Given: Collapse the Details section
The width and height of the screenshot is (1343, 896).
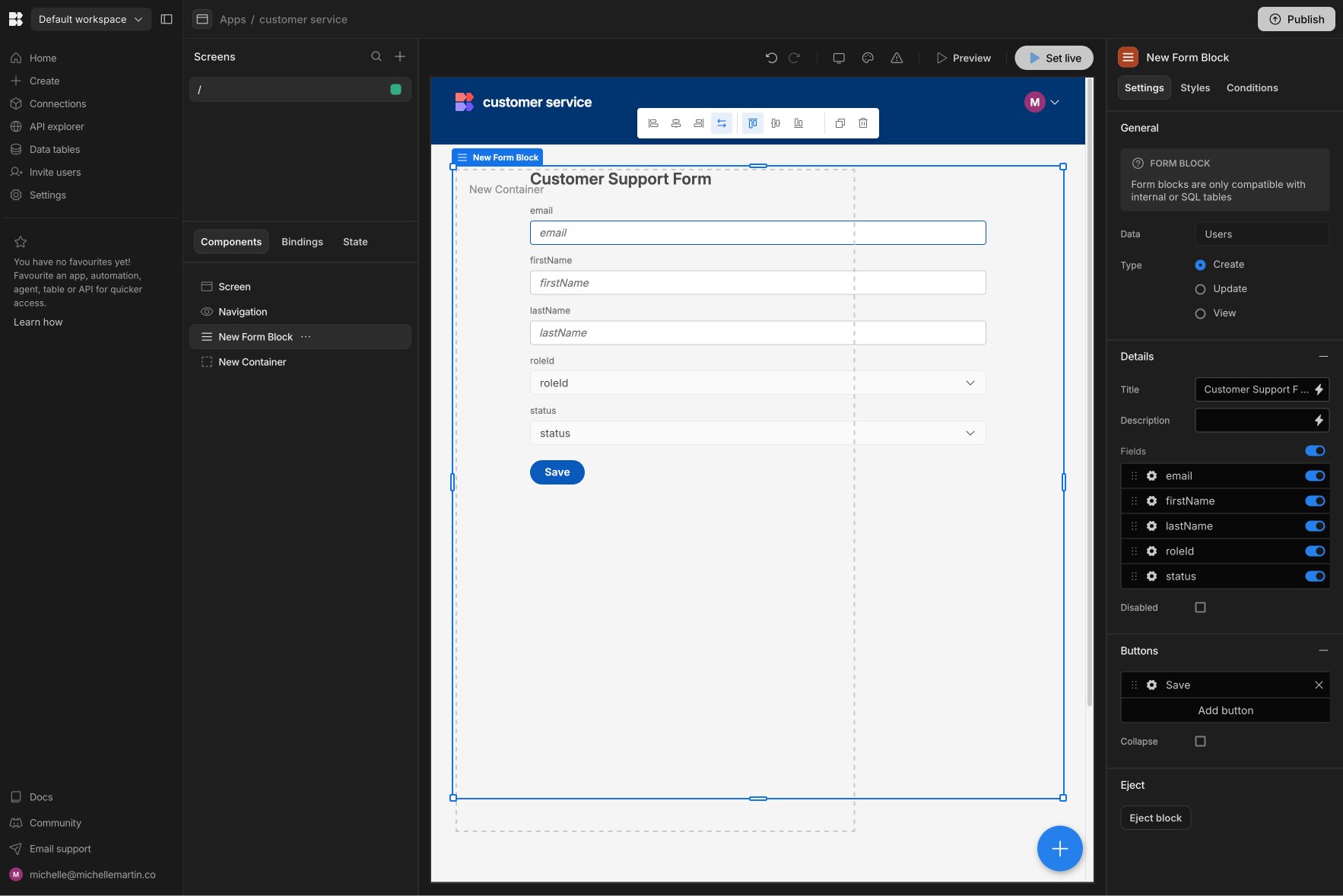Looking at the screenshot, I should pyautogui.click(x=1323, y=357).
